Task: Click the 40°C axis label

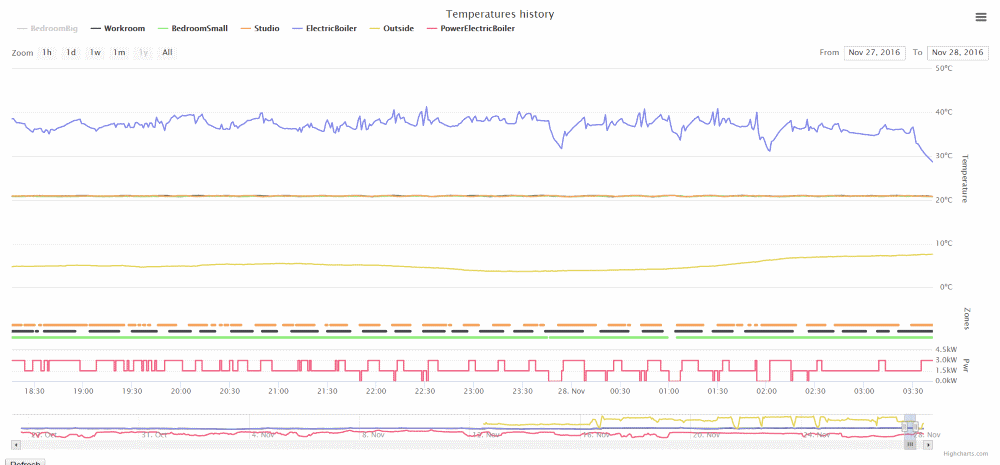Action: click(944, 112)
